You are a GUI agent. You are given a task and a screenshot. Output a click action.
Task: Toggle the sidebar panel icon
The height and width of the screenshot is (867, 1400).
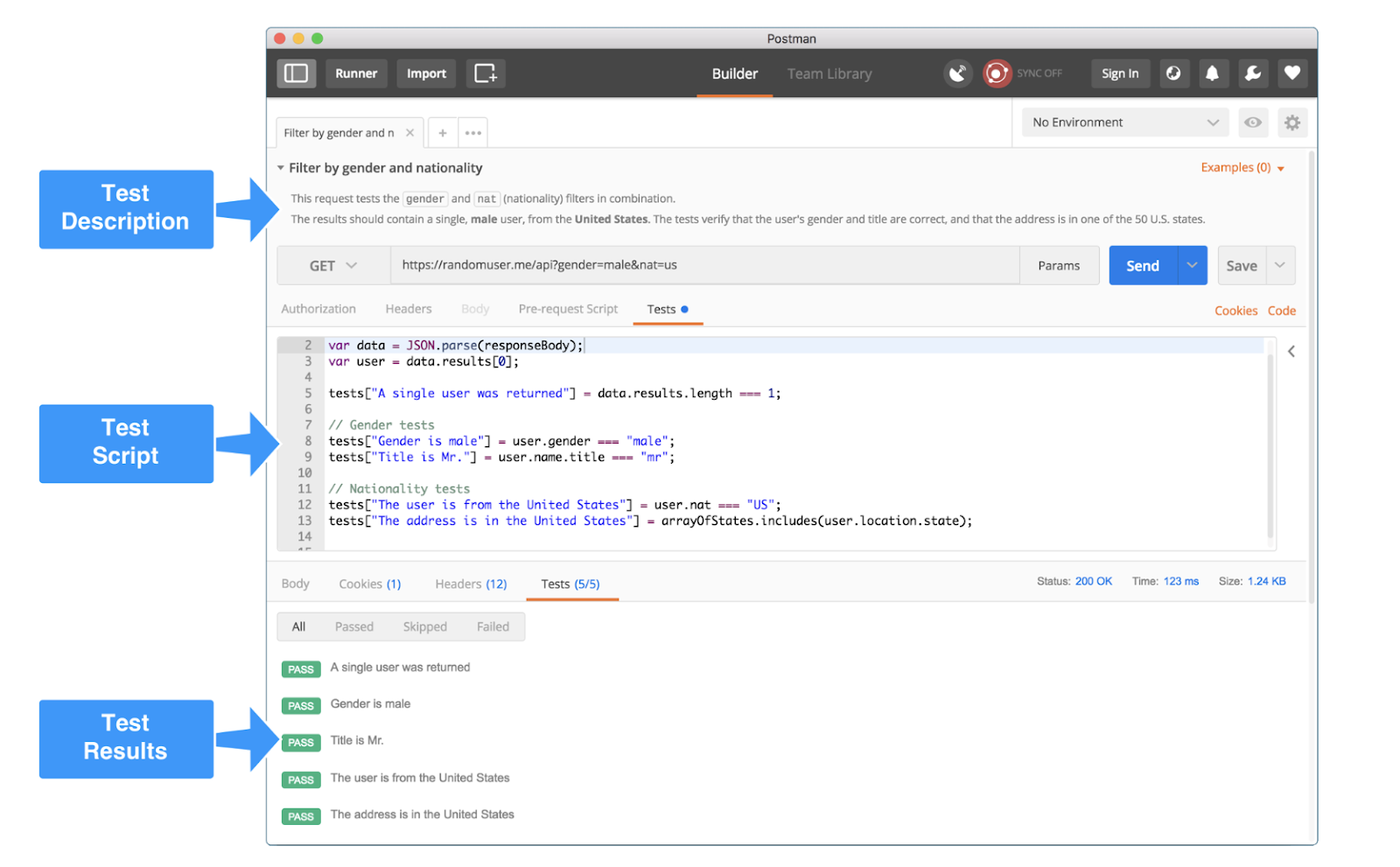296,73
